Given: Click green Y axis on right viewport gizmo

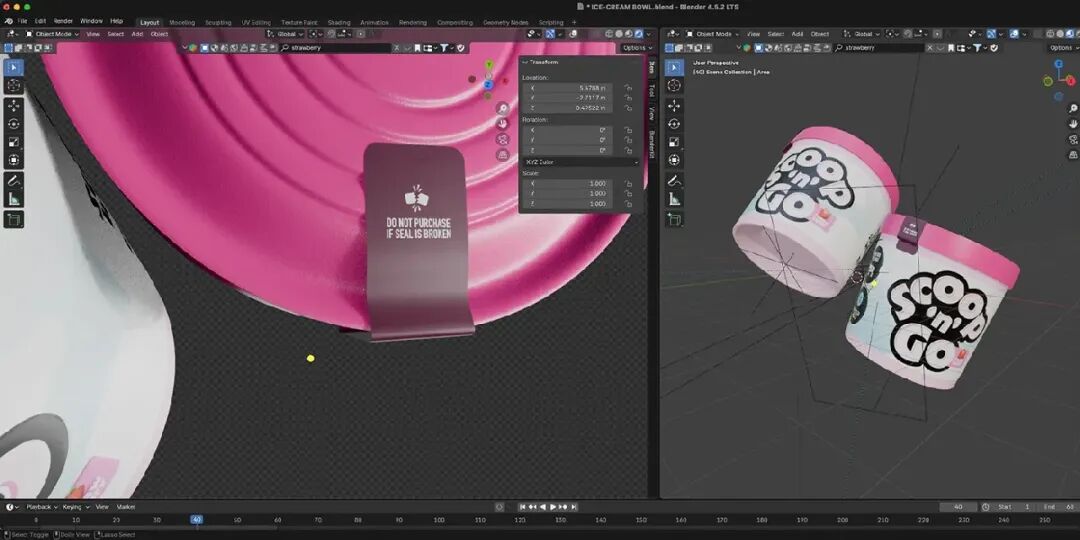Looking at the screenshot, I should (x=1048, y=81).
